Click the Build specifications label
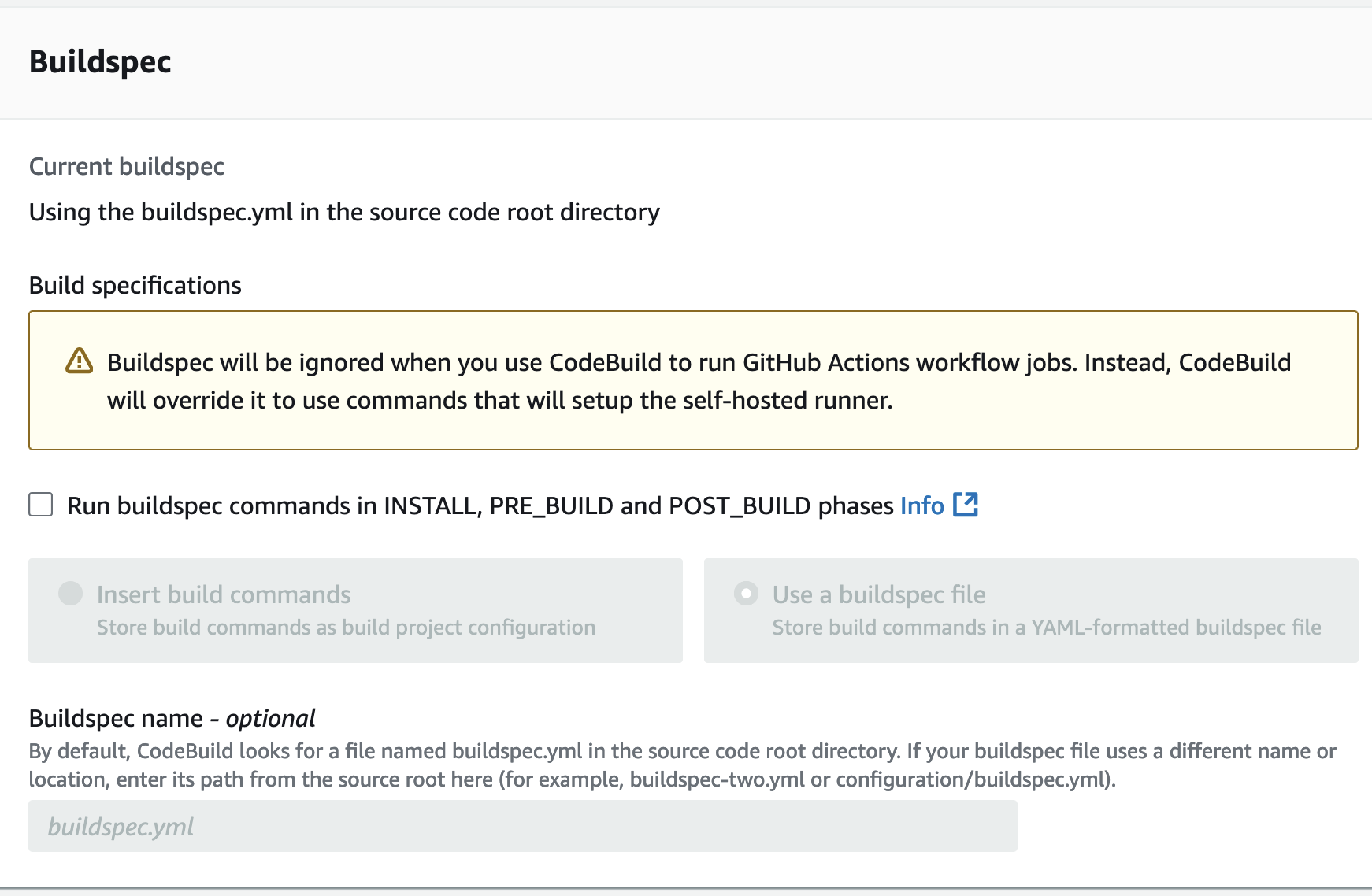 click(135, 285)
